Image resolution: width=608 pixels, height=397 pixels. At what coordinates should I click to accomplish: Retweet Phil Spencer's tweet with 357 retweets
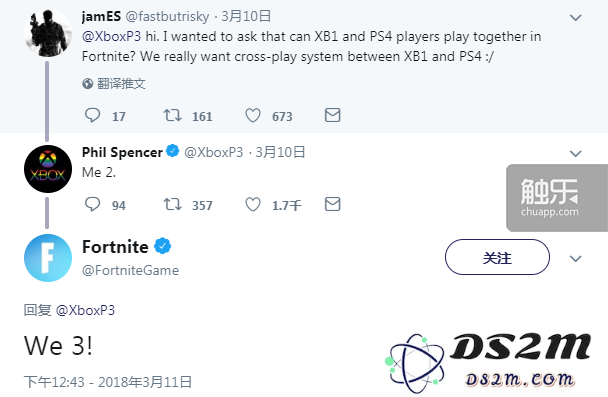pyautogui.click(x=172, y=204)
